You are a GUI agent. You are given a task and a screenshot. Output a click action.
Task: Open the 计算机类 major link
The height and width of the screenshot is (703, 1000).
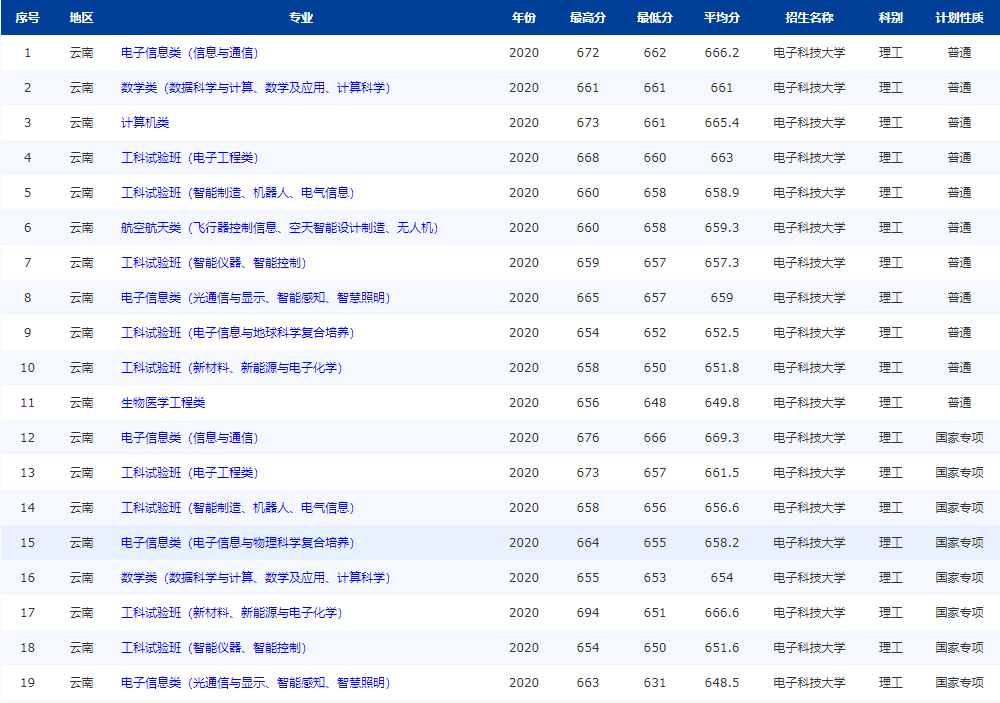145,123
